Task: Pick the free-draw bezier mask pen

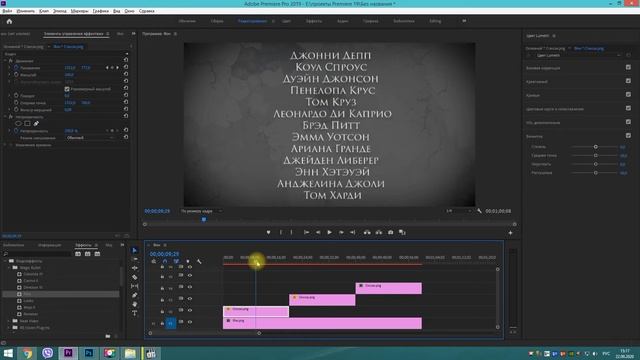Action: coord(36,123)
